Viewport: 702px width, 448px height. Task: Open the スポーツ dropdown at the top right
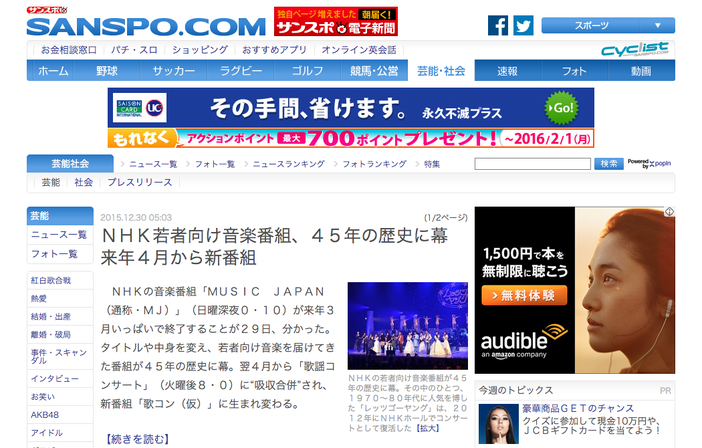point(608,26)
